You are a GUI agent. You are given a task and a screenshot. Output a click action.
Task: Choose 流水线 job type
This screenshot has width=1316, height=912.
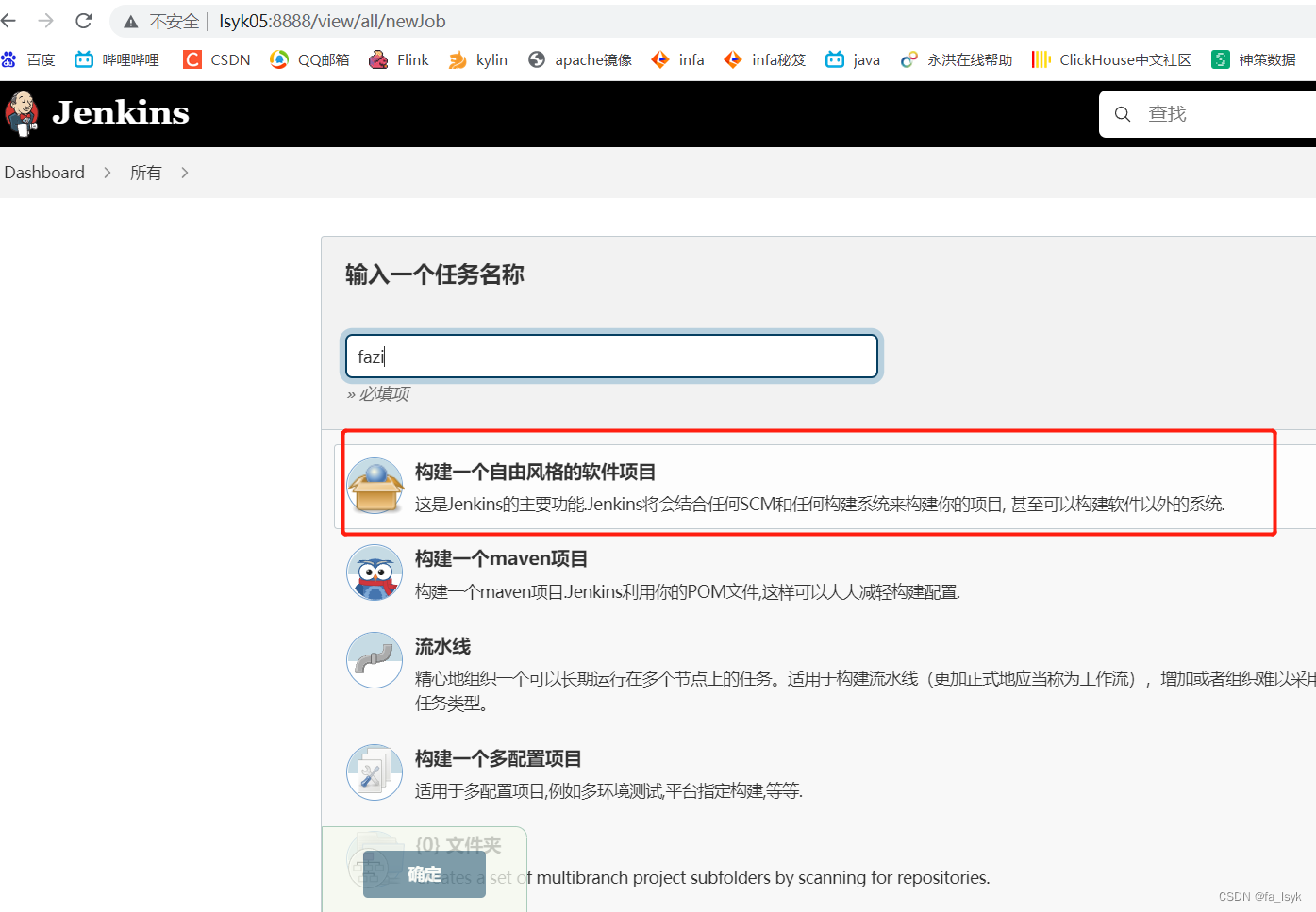[442, 646]
